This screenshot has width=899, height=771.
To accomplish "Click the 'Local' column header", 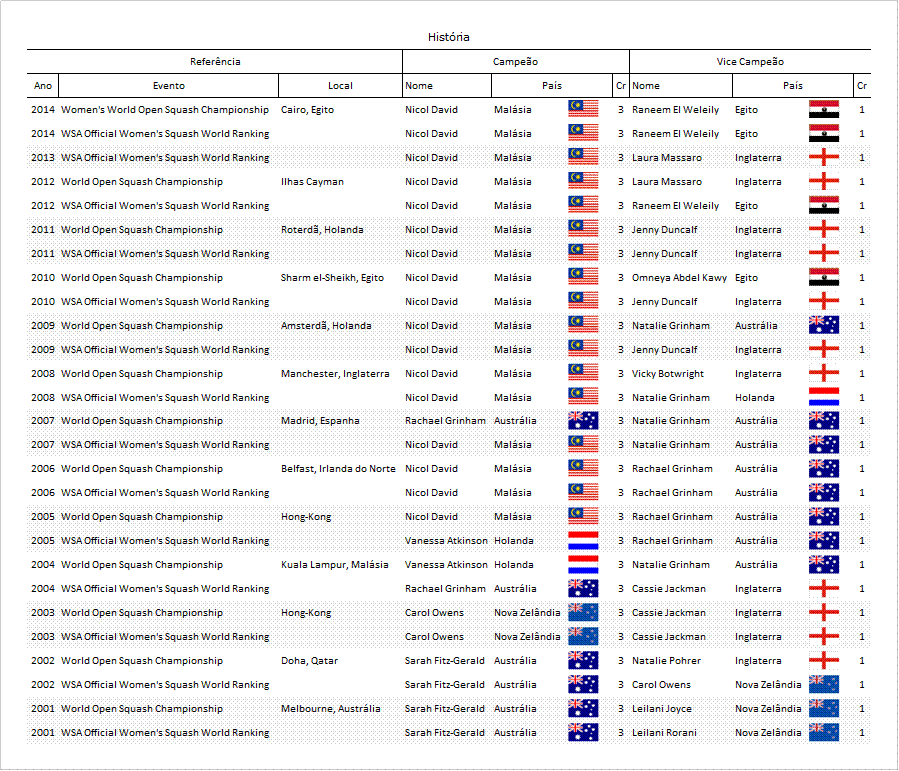I will (340, 86).
